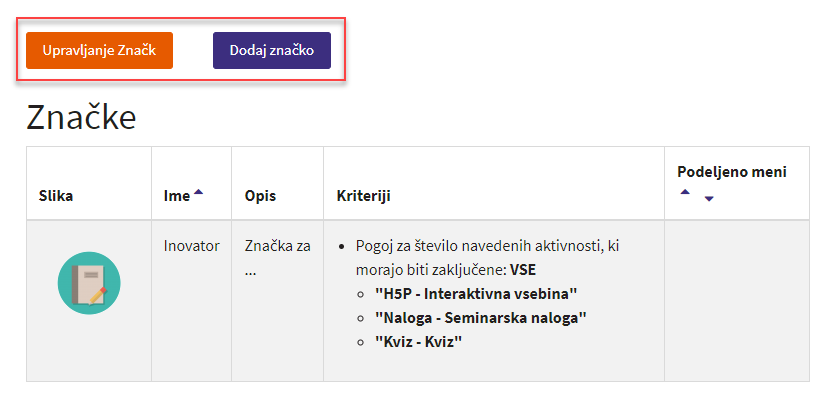This screenshot has width=838, height=408.
Task: Click the Podeljeno meni up arrow
Action: click(685, 192)
